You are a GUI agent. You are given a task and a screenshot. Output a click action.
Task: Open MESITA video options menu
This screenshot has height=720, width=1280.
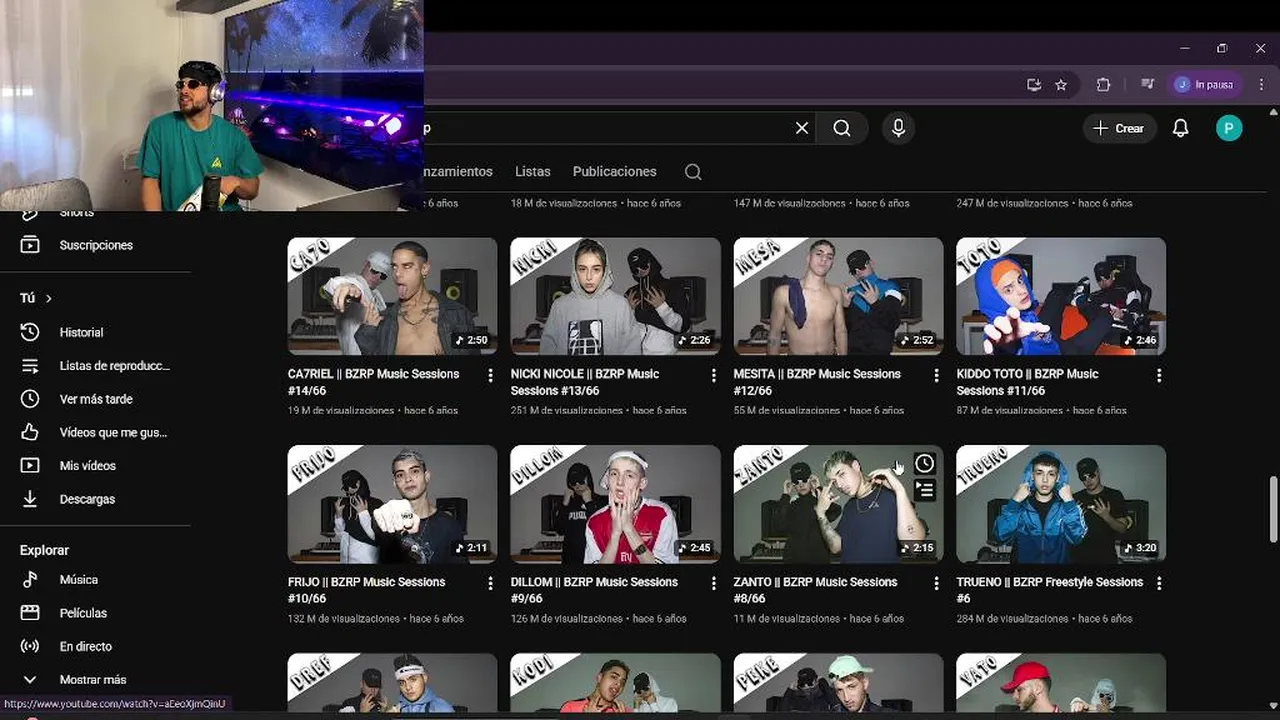coord(936,376)
